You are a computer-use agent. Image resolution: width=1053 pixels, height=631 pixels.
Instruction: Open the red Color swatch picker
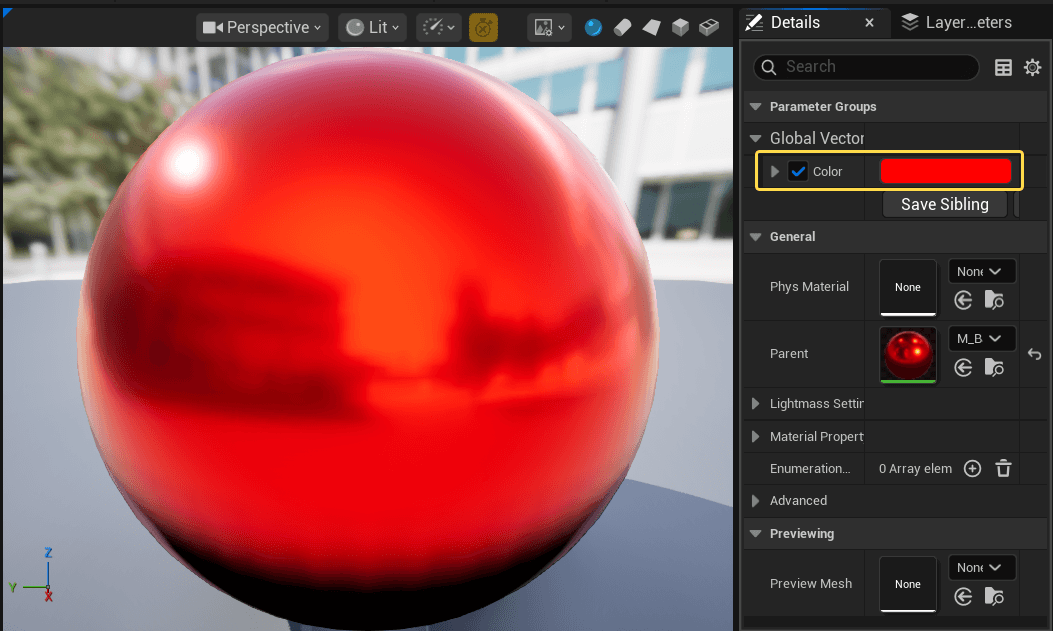coord(945,171)
